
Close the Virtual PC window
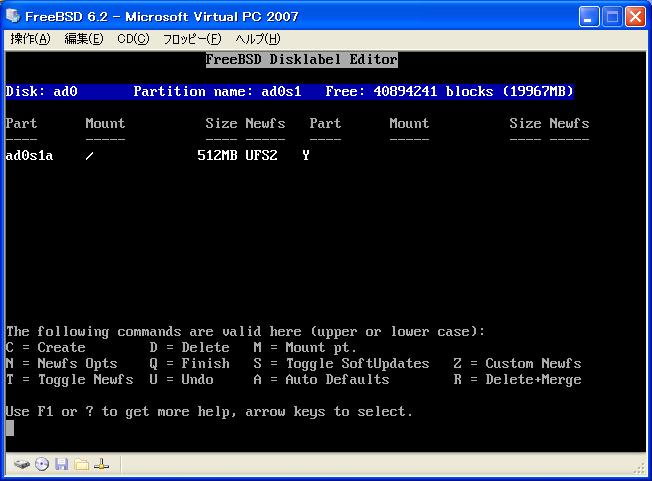(x=635, y=17)
